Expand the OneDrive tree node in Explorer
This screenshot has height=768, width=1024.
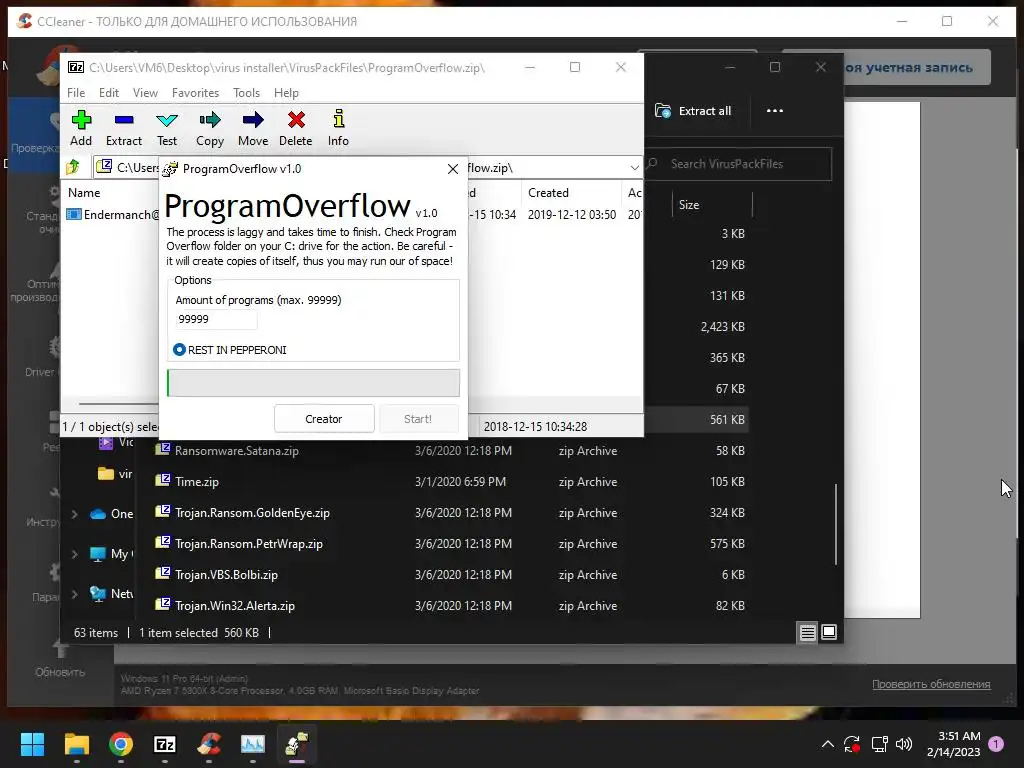point(74,514)
